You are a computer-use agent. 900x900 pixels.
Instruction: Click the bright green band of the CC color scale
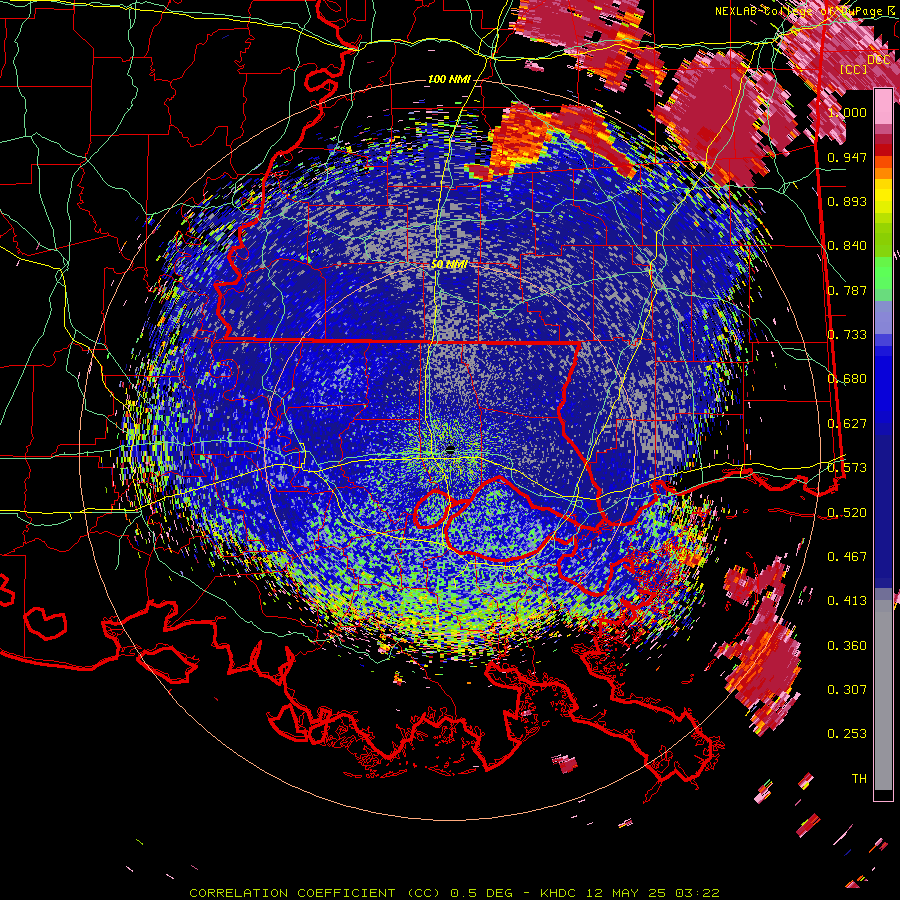tap(883, 273)
